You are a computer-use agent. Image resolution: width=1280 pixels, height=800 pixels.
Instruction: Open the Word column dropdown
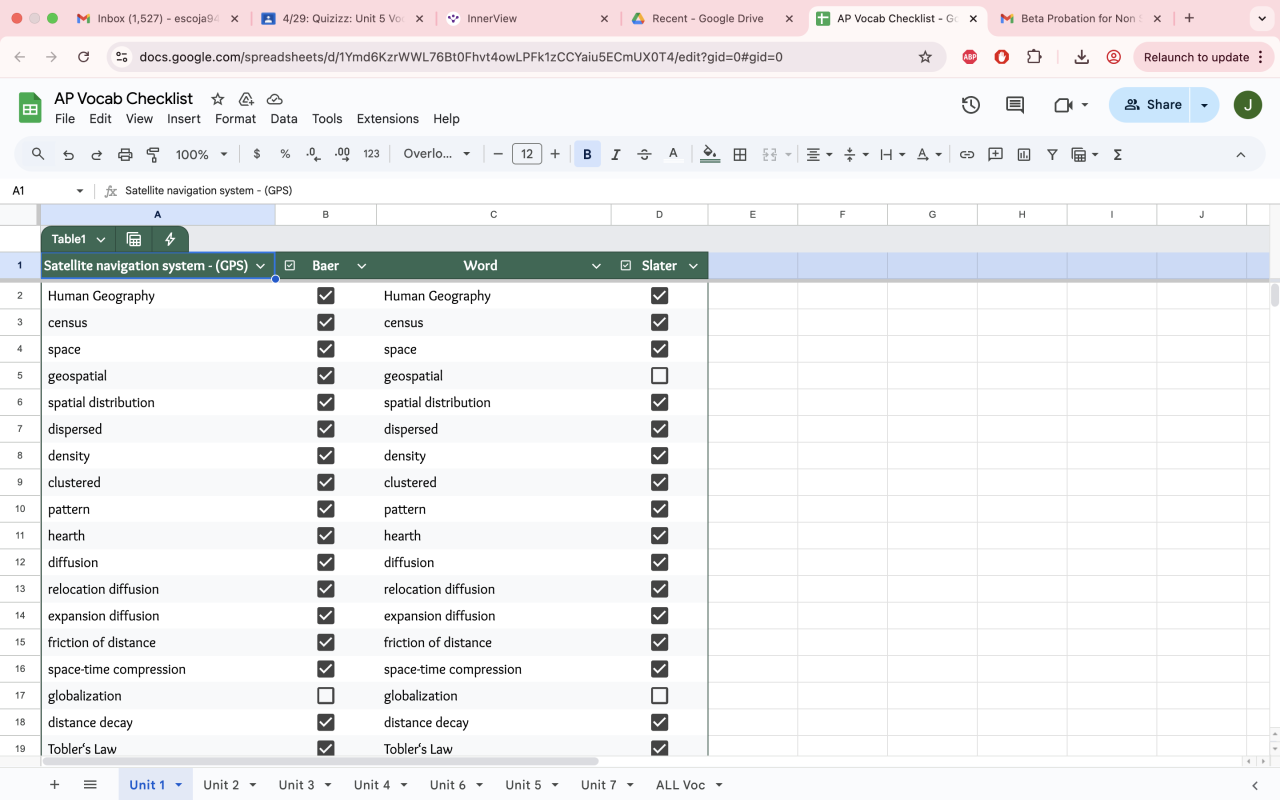click(x=596, y=266)
